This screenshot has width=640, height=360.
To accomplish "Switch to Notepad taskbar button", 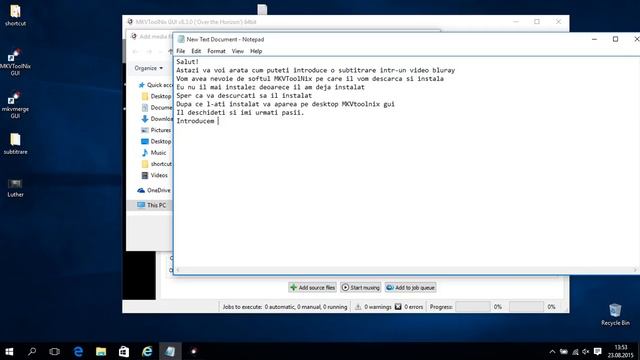I will click(170, 351).
